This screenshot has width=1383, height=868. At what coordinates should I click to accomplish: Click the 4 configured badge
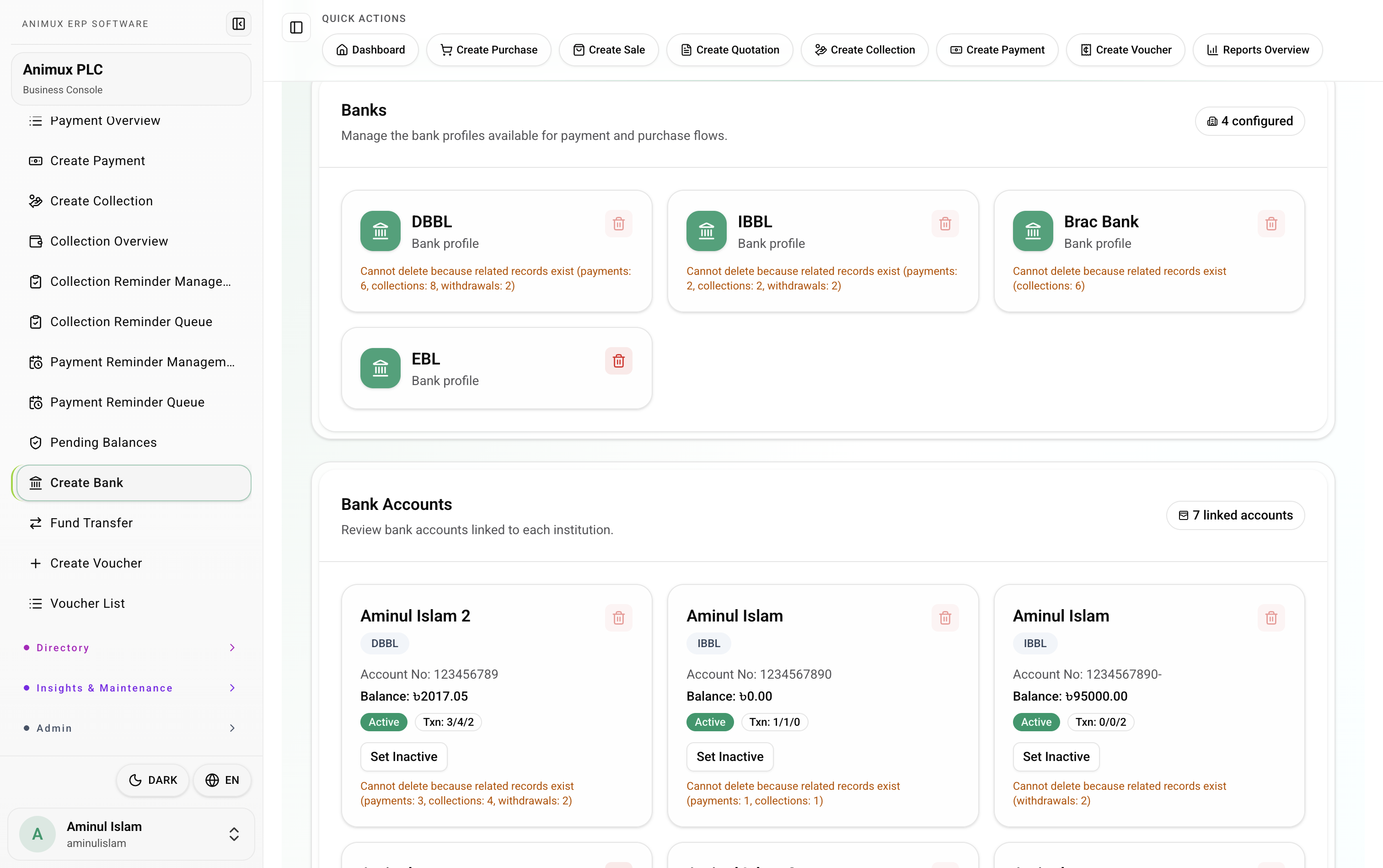[x=1250, y=121]
